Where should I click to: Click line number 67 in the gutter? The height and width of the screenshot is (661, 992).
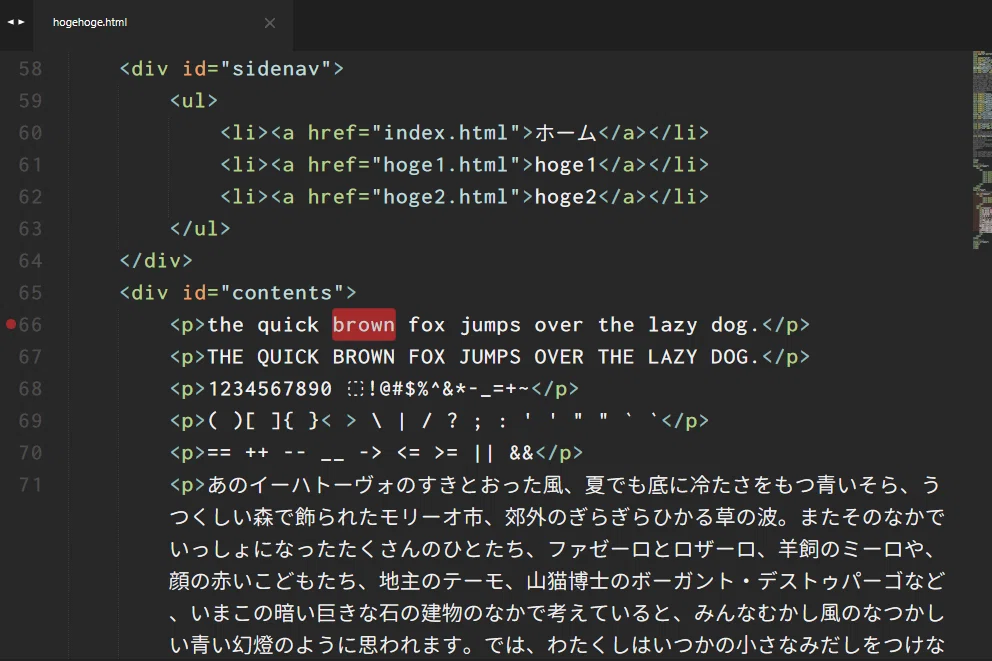click(30, 357)
